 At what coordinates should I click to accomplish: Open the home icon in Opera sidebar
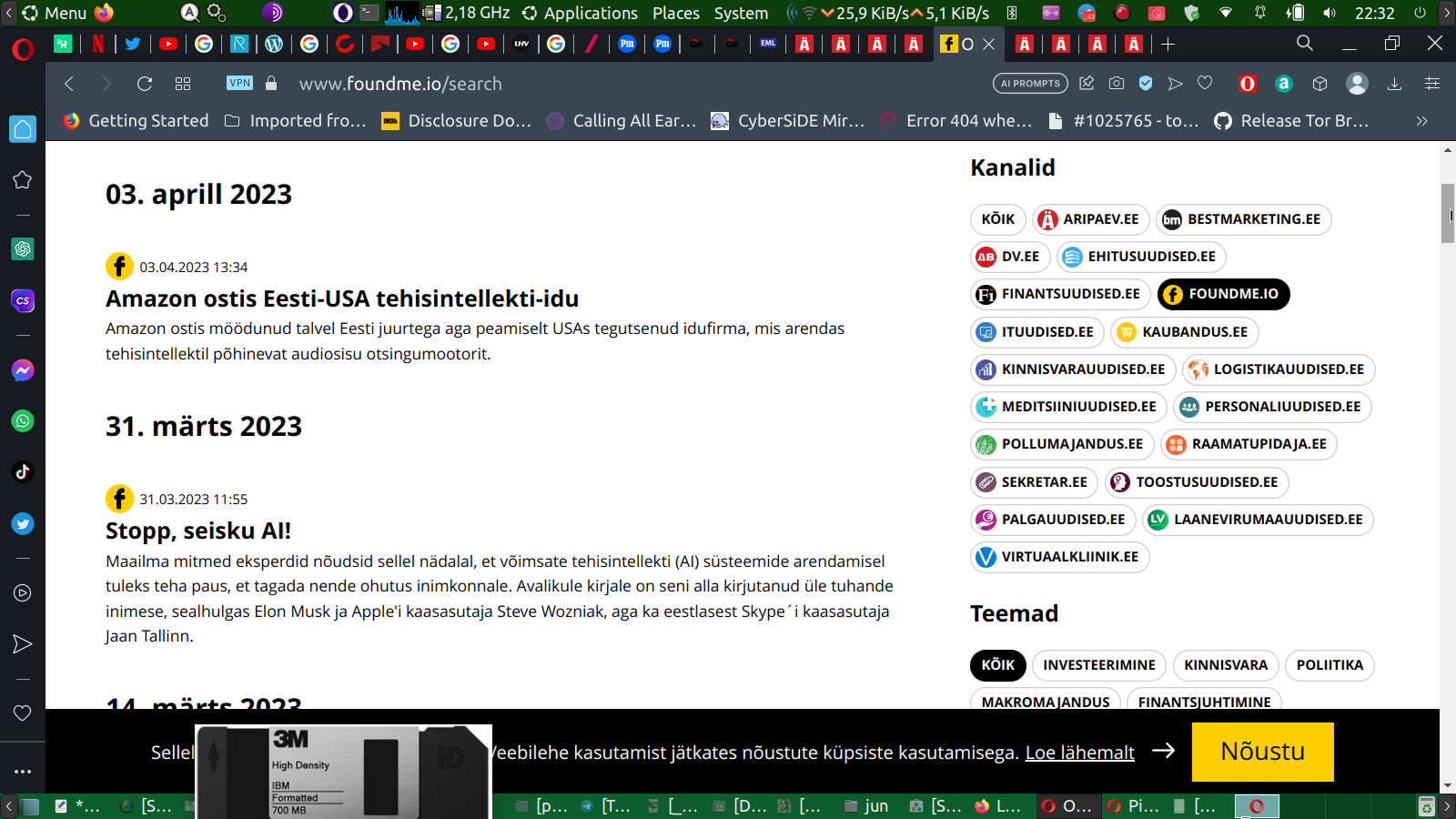(23, 129)
